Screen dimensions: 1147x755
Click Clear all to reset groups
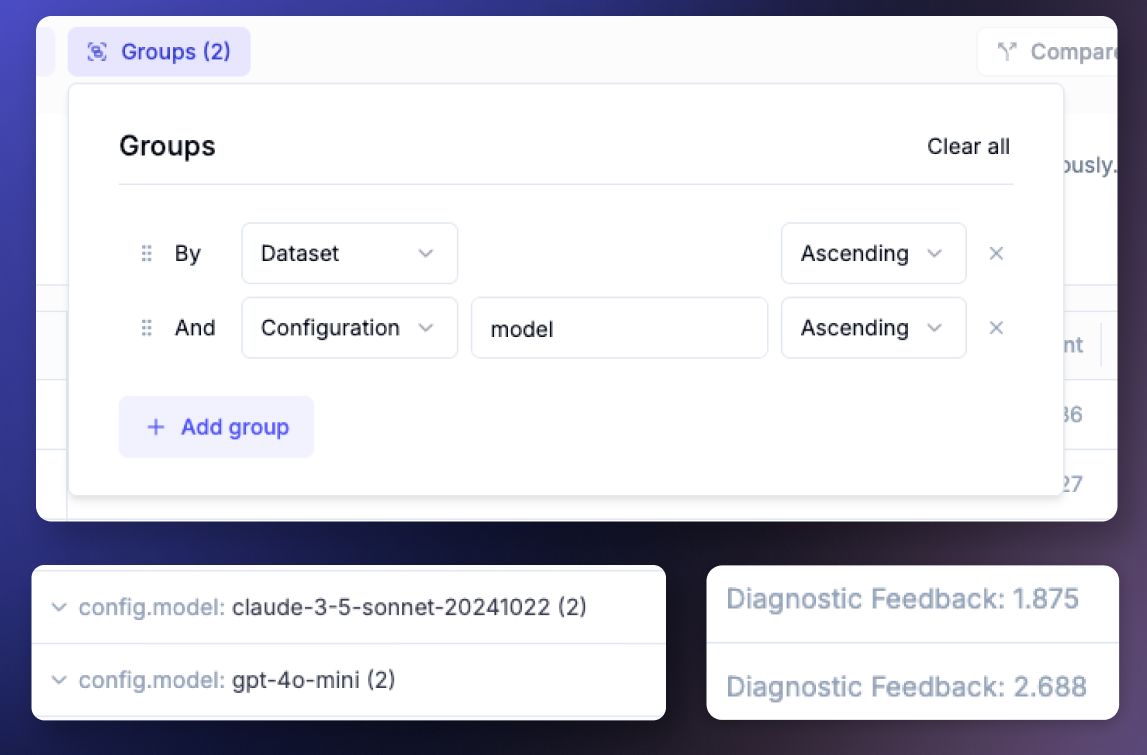968,146
